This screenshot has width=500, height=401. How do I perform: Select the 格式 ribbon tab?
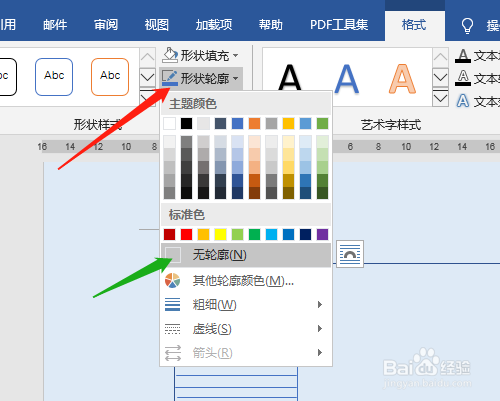coord(415,25)
